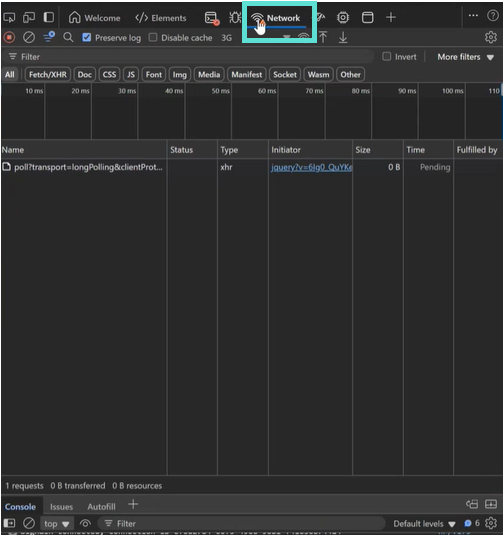The image size is (504, 539).
Task: Open the 6 console messages badge
Action: pyautogui.click(x=472, y=523)
